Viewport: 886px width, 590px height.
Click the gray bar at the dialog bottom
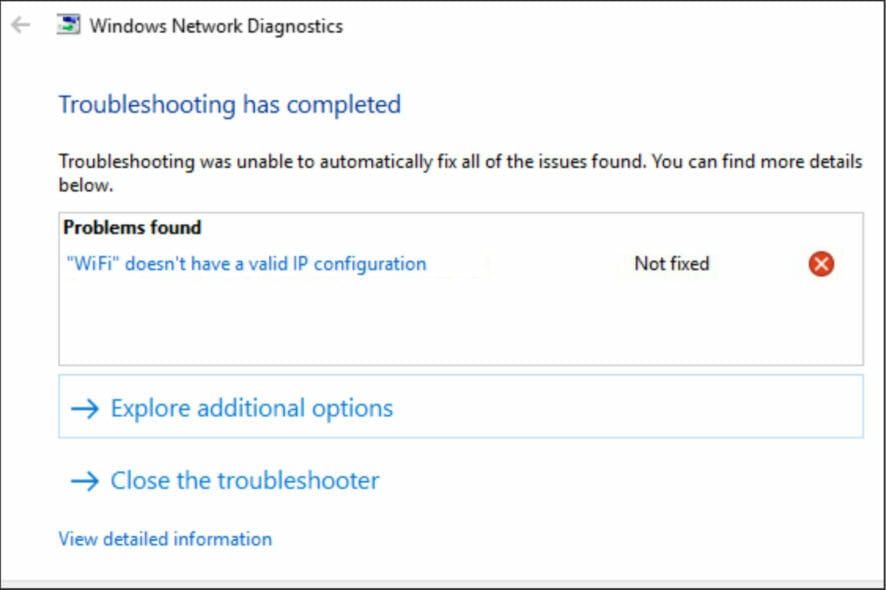click(443, 584)
